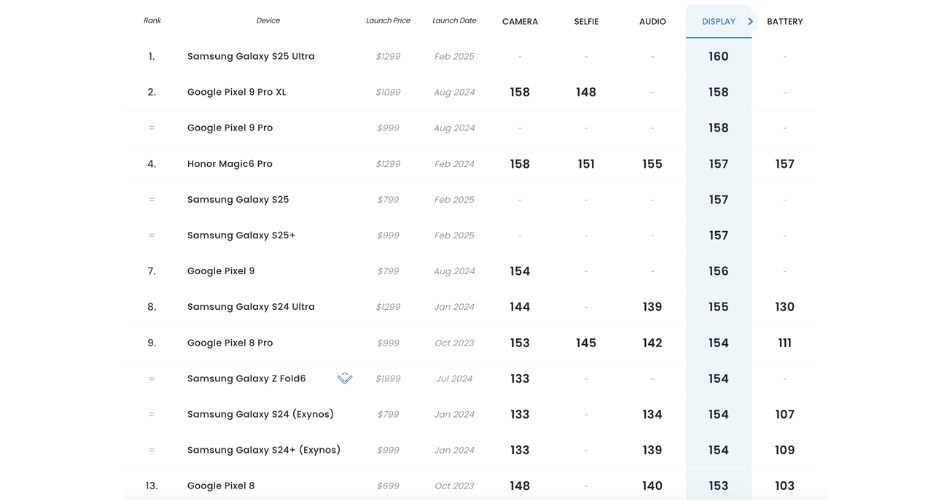Open the Samsung Galaxy S25+ row link
This screenshot has height=500, width=952.
pyautogui.click(x=241, y=235)
